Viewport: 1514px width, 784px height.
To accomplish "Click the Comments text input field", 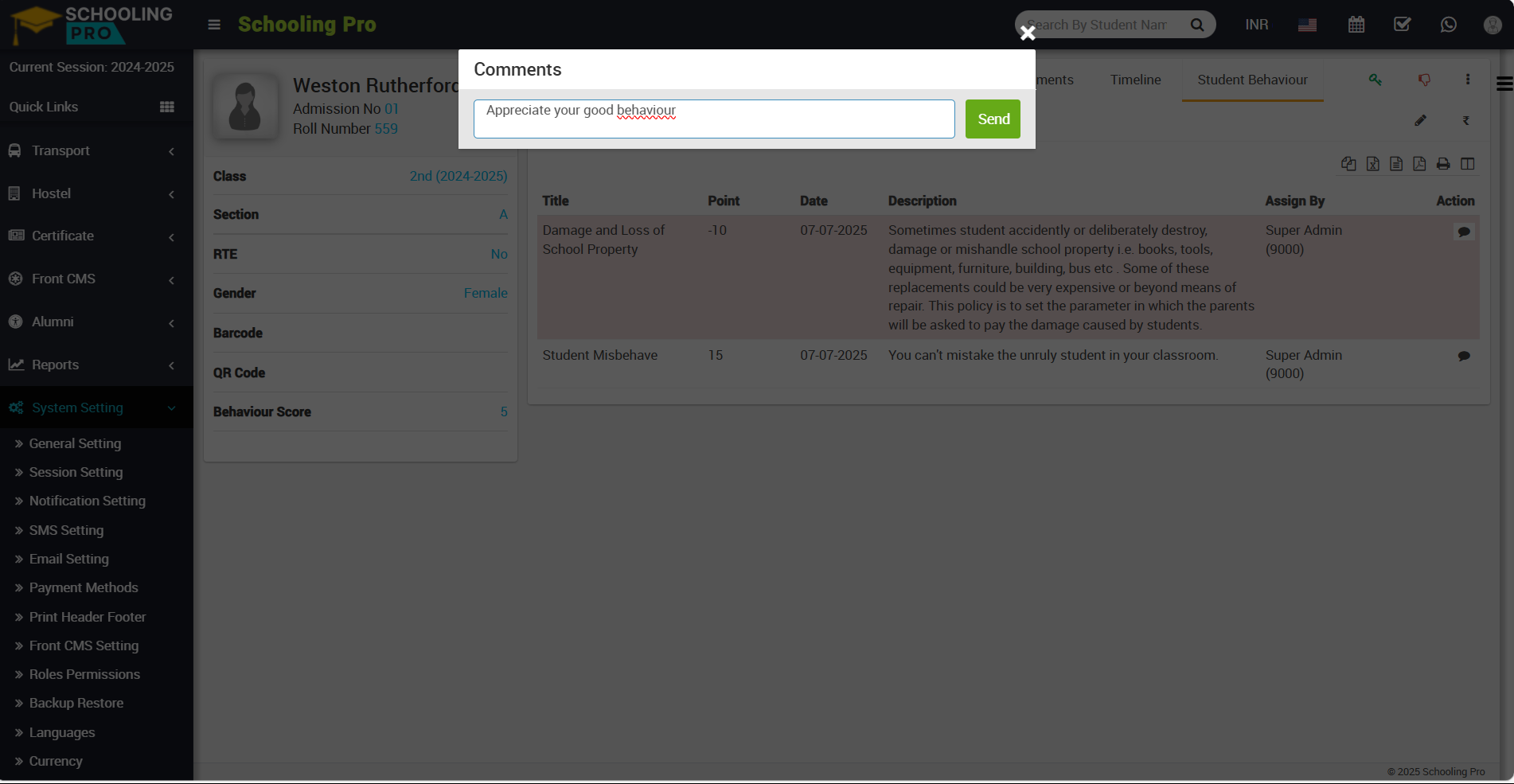I will pyautogui.click(x=714, y=119).
